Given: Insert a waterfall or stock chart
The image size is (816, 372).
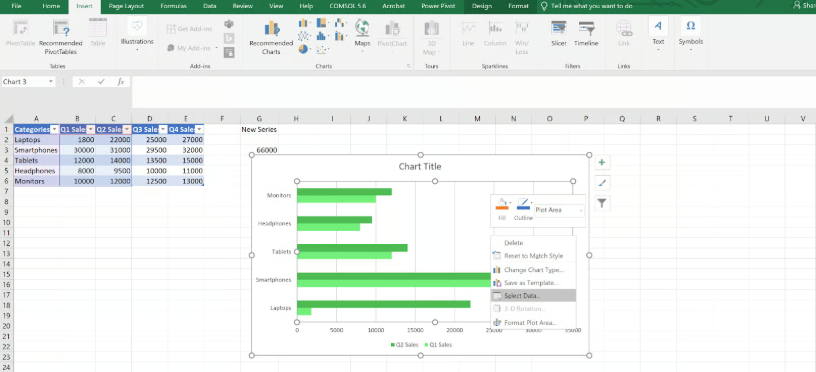Looking at the screenshot, I should pyautogui.click(x=340, y=23).
